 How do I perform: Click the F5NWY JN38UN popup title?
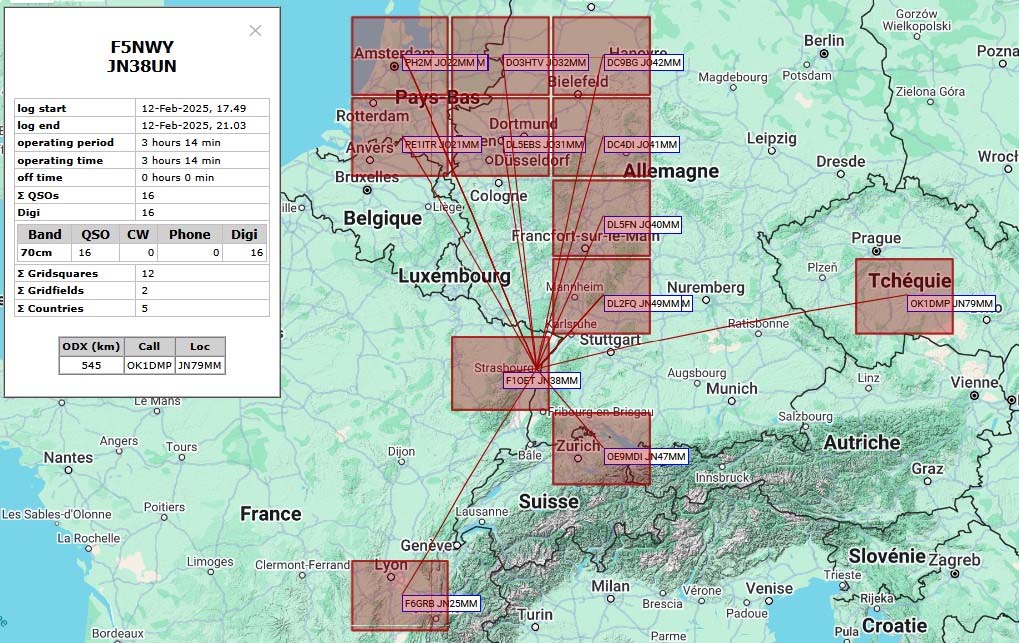click(142, 56)
